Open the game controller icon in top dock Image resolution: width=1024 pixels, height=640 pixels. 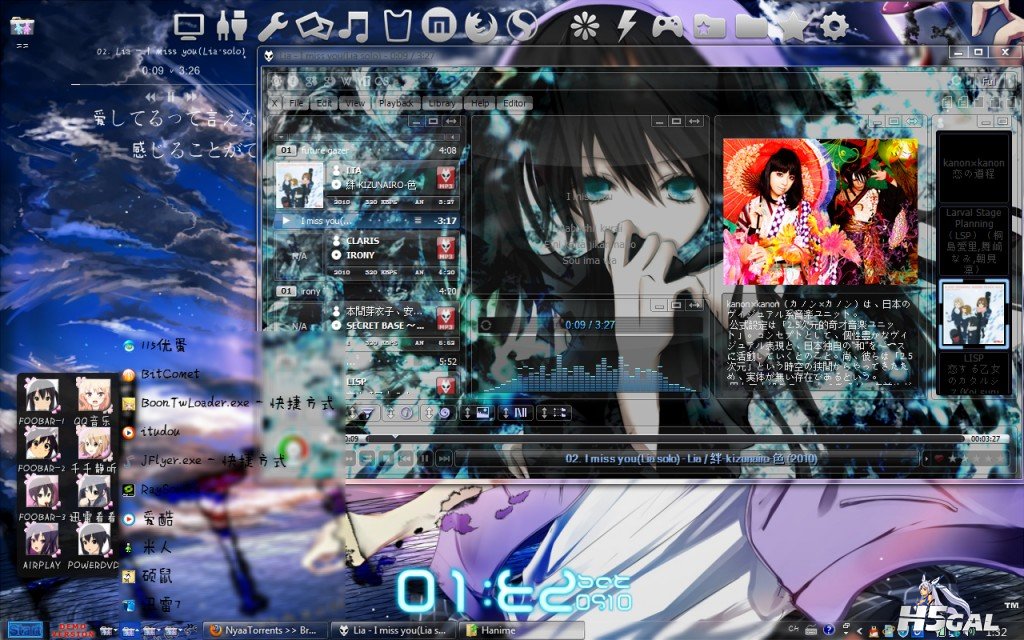666,25
